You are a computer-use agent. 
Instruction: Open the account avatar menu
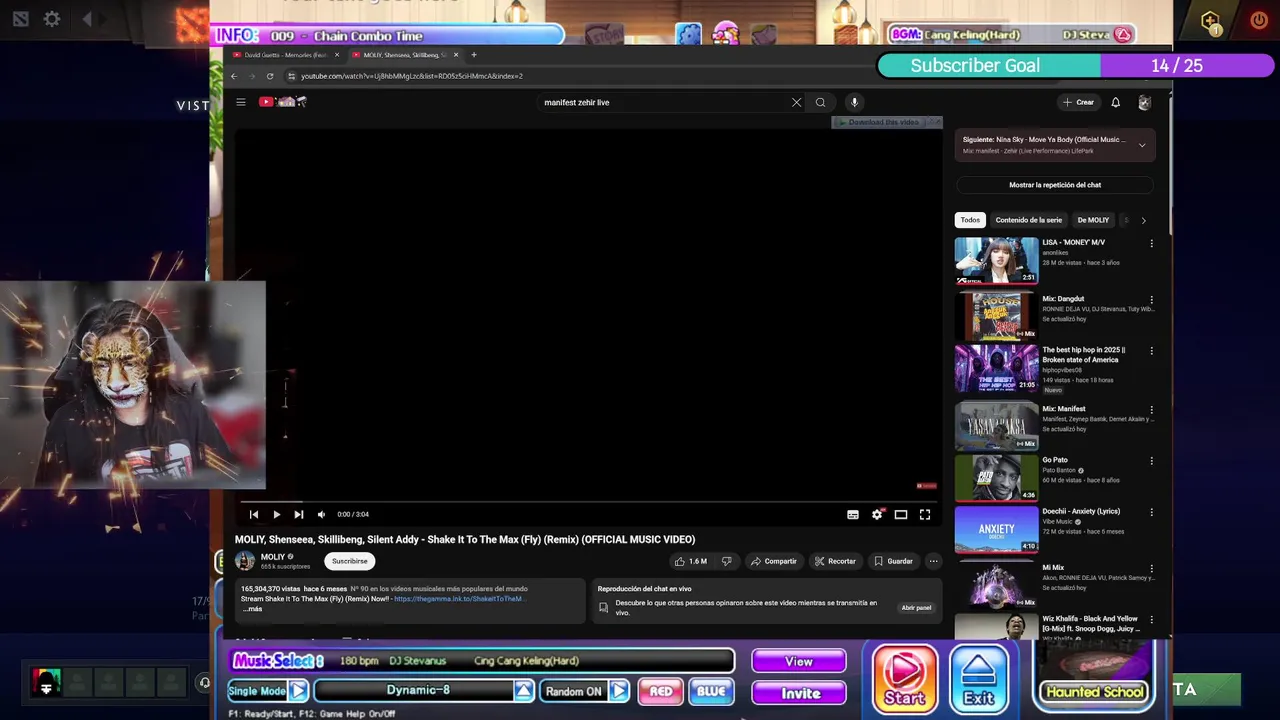[1144, 102]
